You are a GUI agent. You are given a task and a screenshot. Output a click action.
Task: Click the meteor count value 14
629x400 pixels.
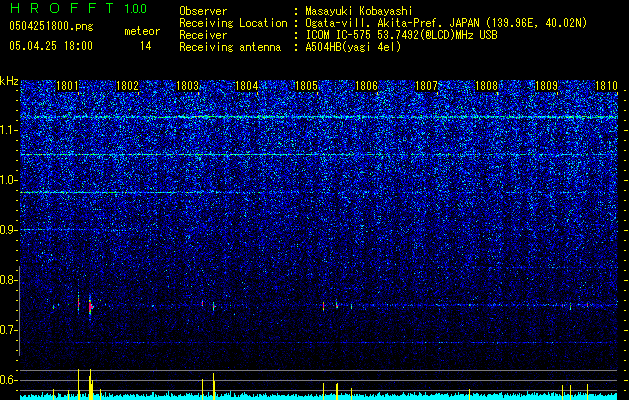(146, 46)
